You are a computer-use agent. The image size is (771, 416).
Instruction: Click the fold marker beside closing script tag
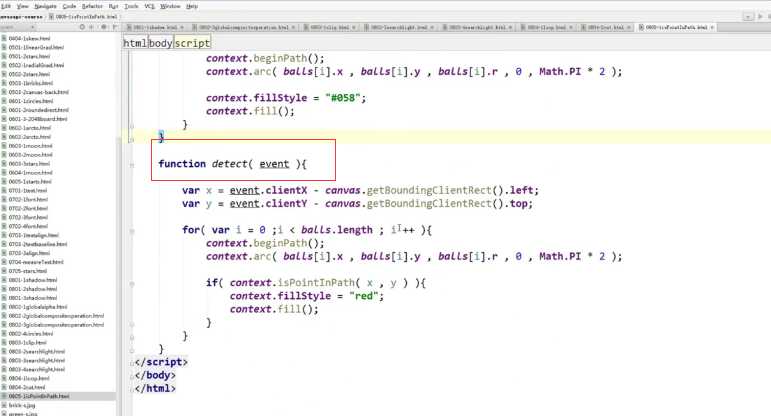tap(133, 362)
